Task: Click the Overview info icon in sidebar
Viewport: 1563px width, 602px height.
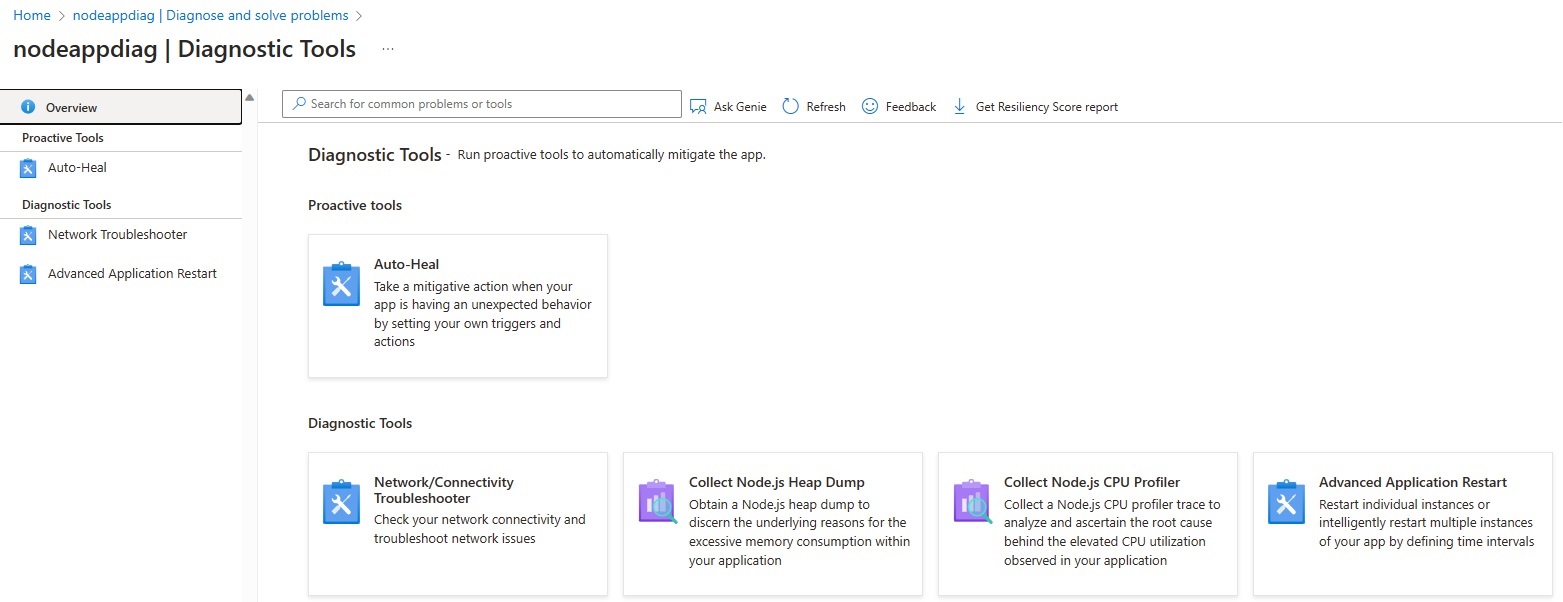Action: tap(29, 108)
